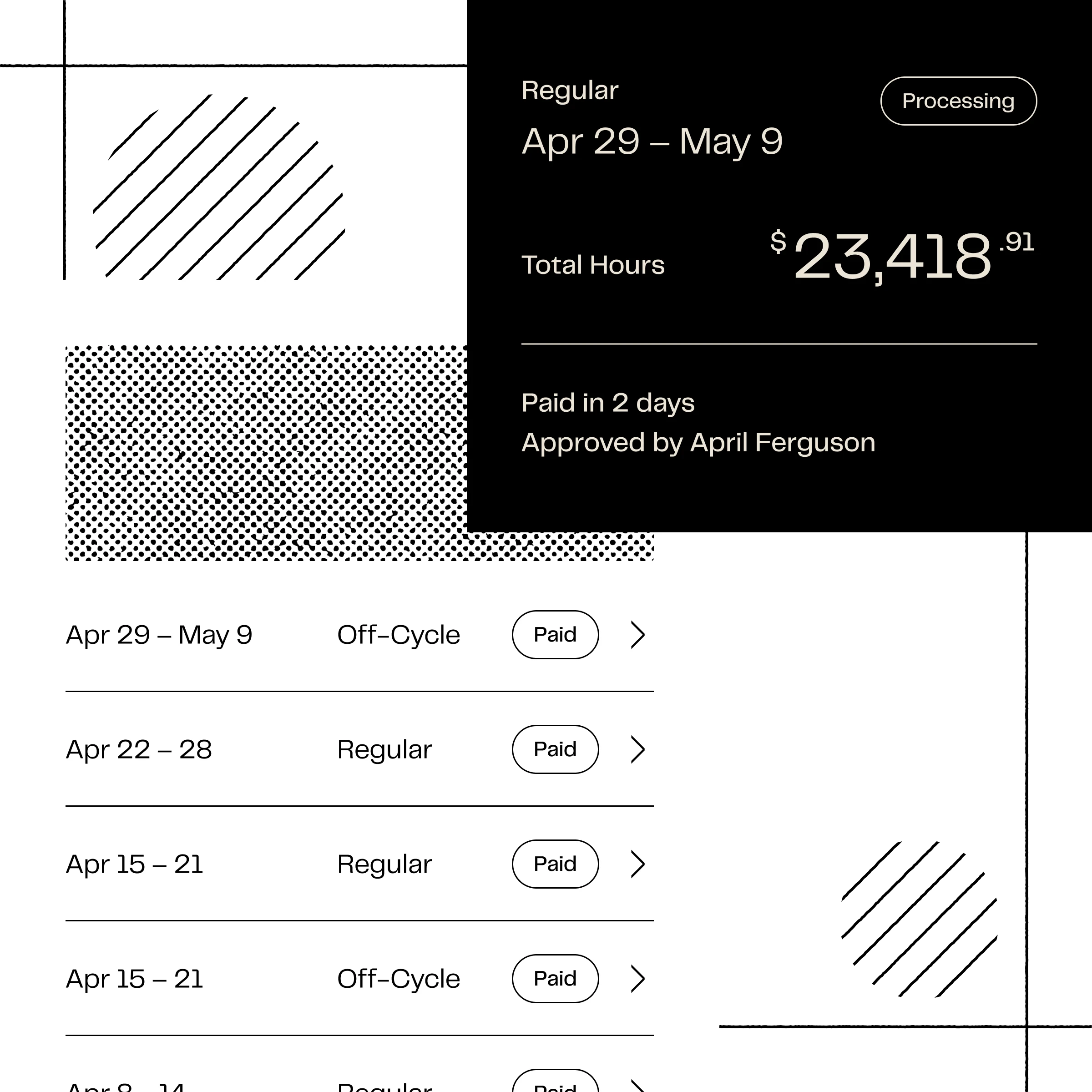Click the Paid badge for Apr 22 – 28
Image resolution: width=1092 pixels, height=1092 pixels.
[555, 749]
